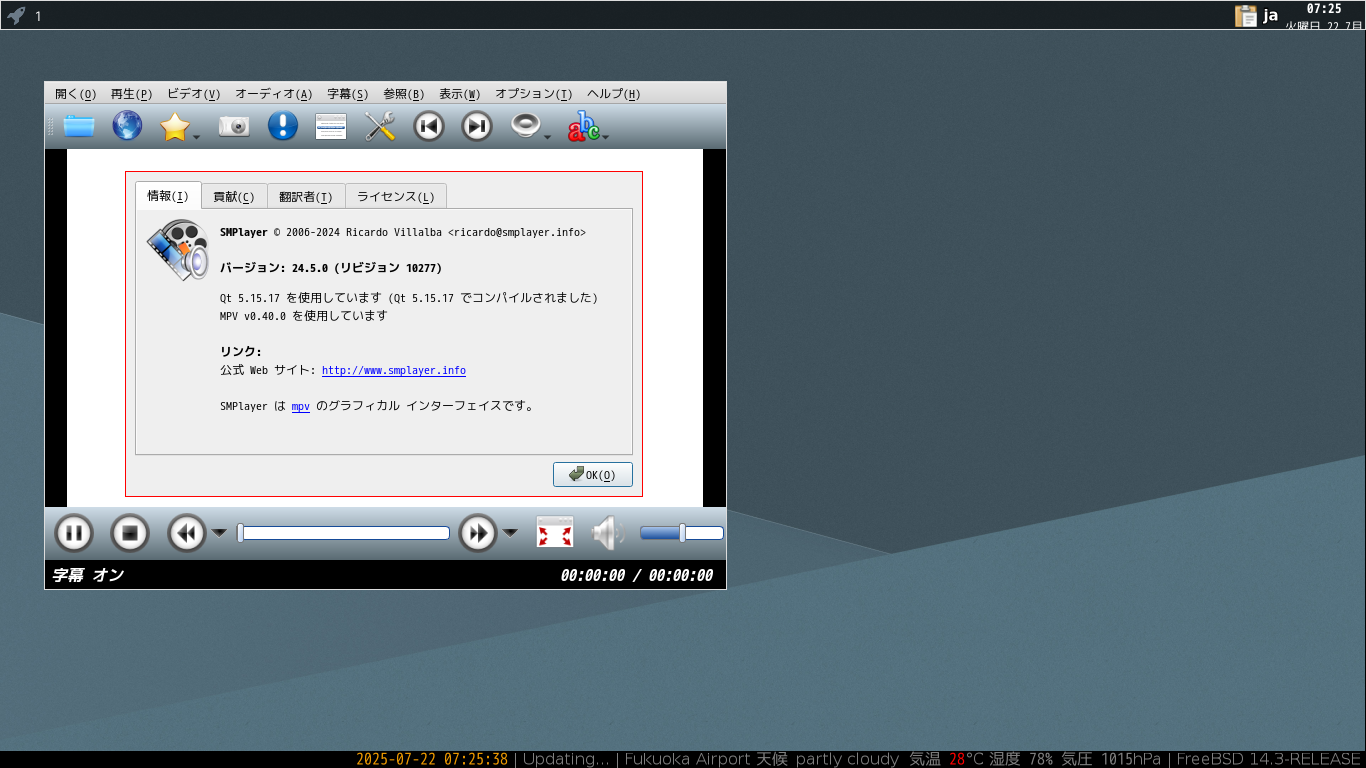Open the ヘルプ(H) menu
Viewport: 1366px width, 768px height.
click(614, 94)
